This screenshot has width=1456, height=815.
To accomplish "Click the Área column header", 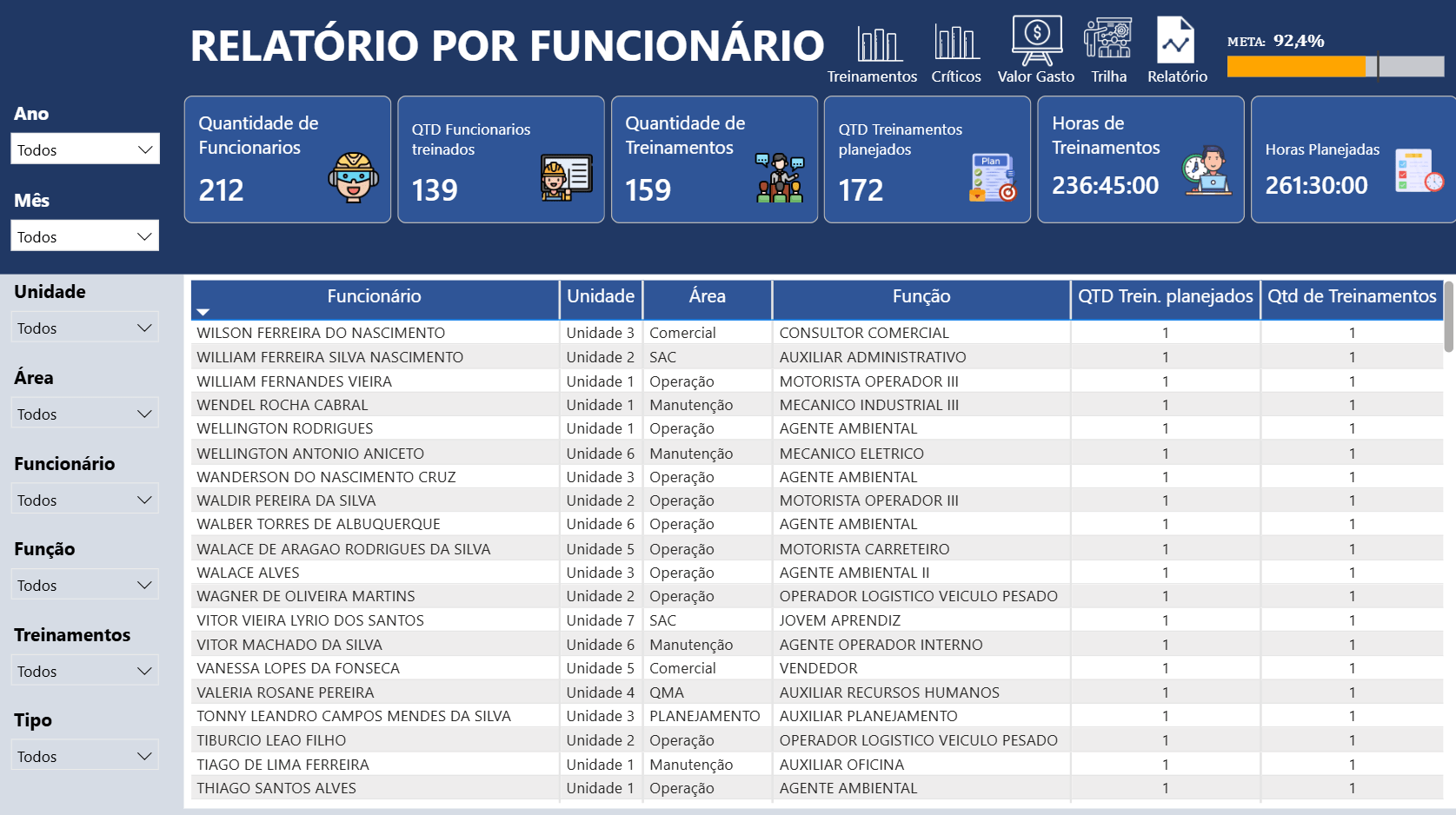I will 707,296.
